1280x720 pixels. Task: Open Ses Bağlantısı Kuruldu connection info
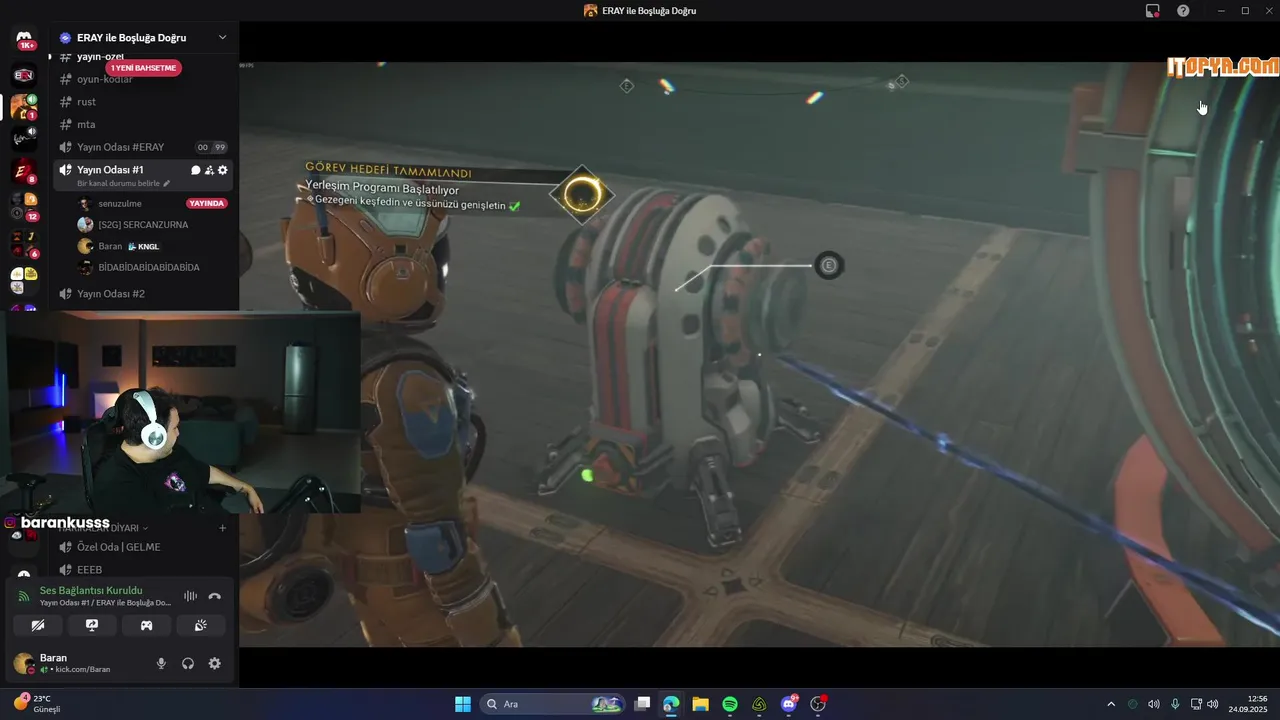coord(91,591)
